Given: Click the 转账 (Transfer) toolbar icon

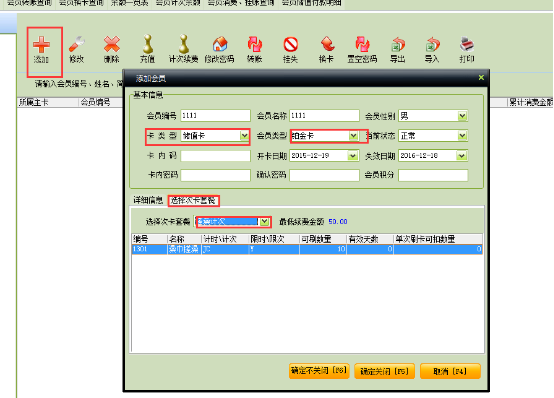Looking at the screenshot, I should pos(255,44).
